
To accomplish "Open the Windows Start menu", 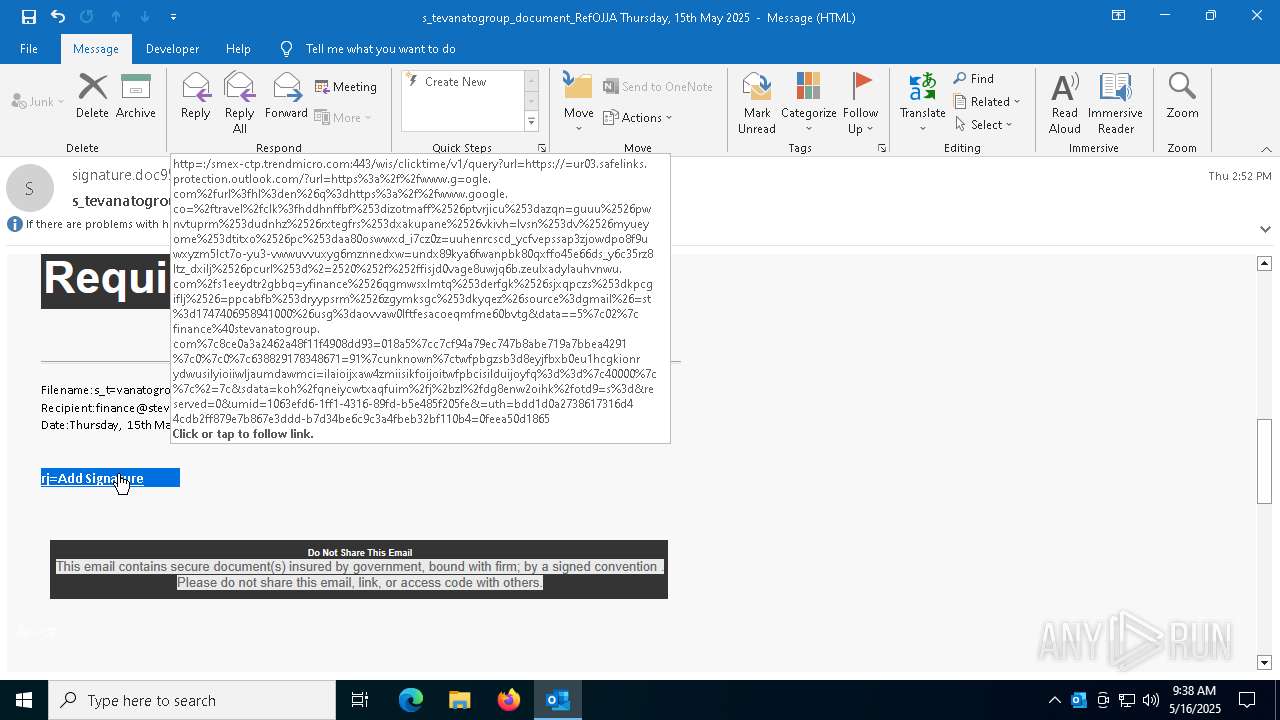I will pos(24,700).
